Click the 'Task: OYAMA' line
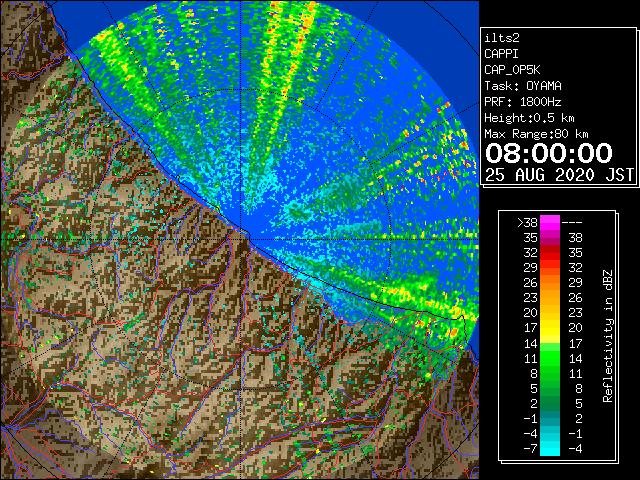 pos(523,86)
